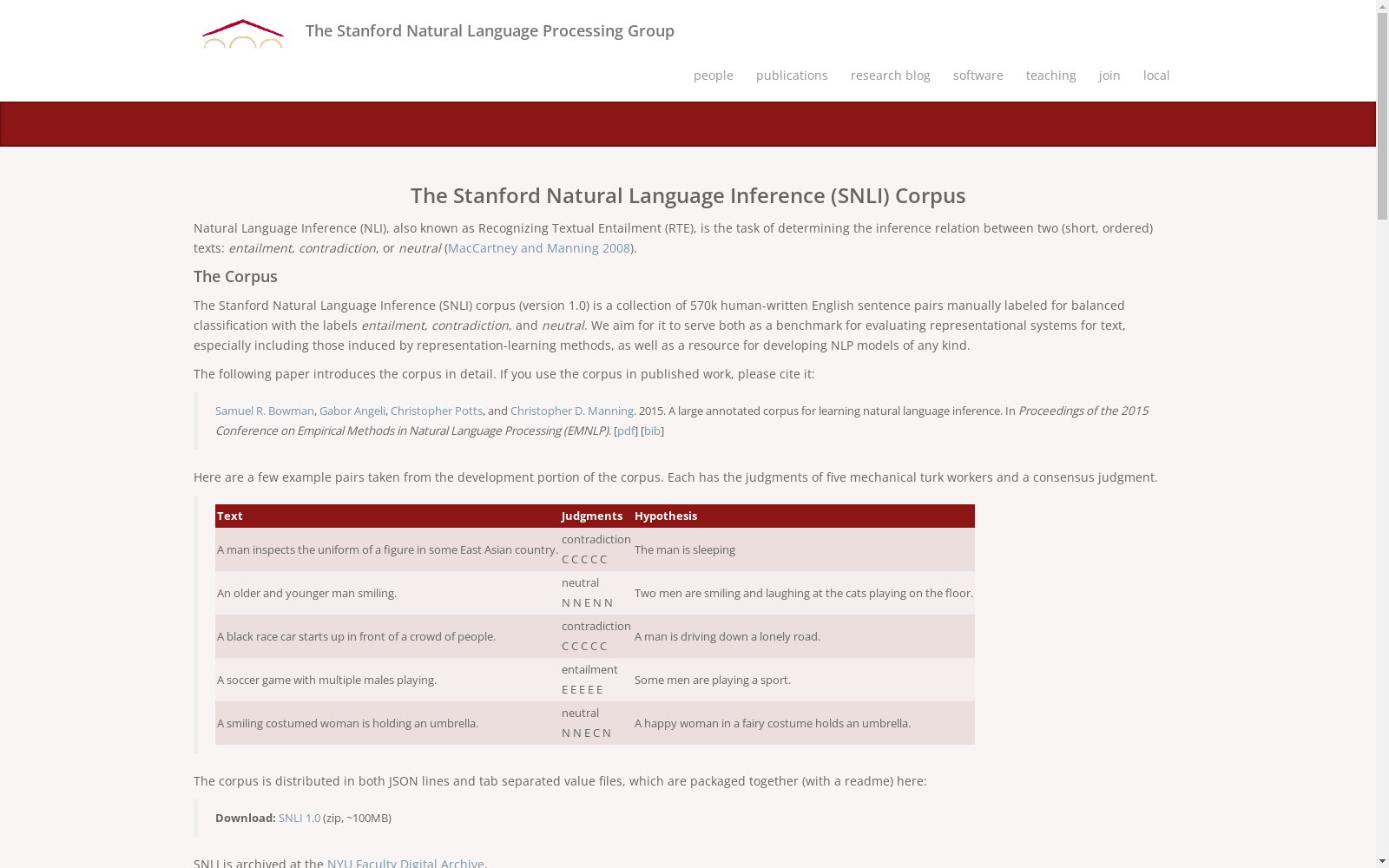1389x868 pixels.
Task: Open the bib citation link
Action: tap(652, 431)
